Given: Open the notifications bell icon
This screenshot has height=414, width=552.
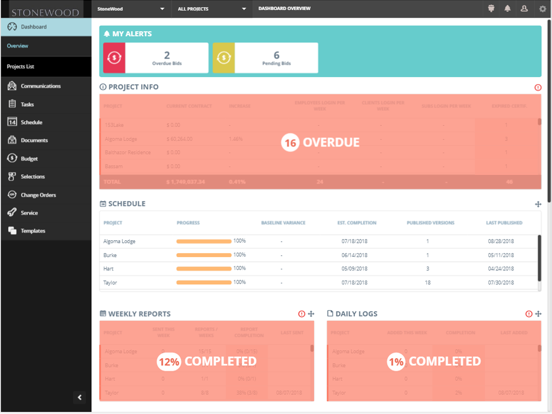Looking at the screenshot, I should 507,9.
